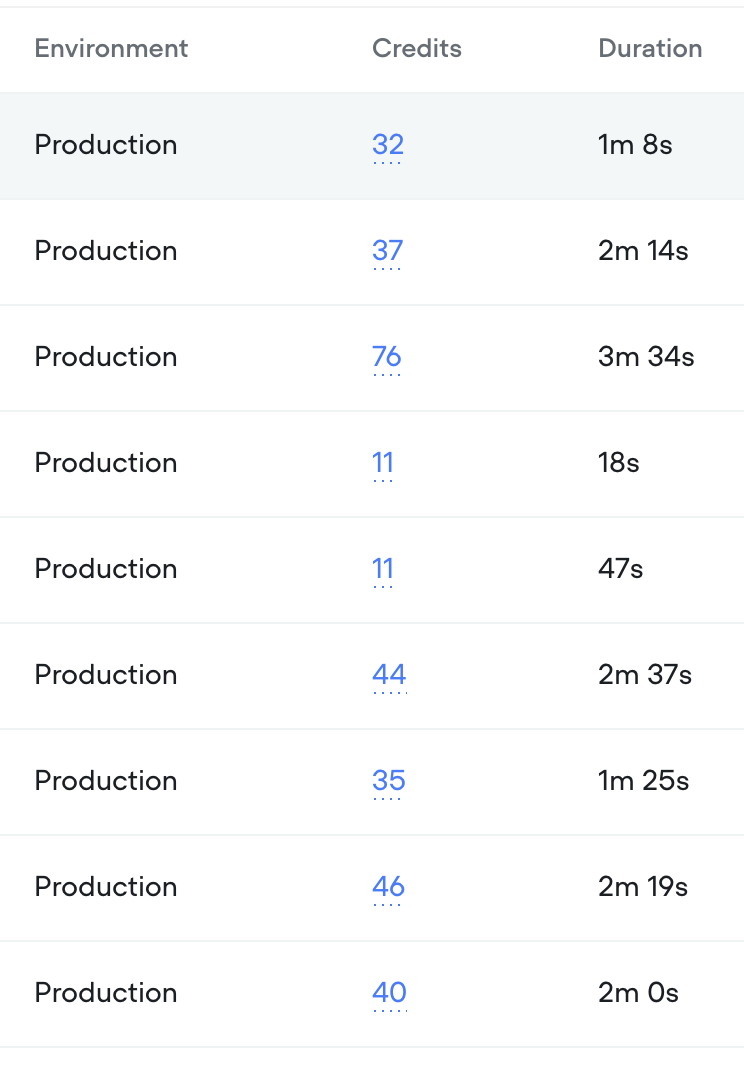Select the 2m 0s duration cell
This screenshot has width=744, height=1080.
point(638,993)
